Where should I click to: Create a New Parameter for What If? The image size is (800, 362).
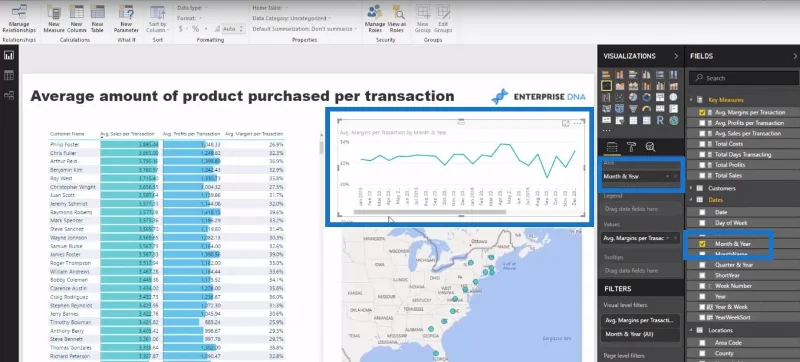(x=126, y=19)
